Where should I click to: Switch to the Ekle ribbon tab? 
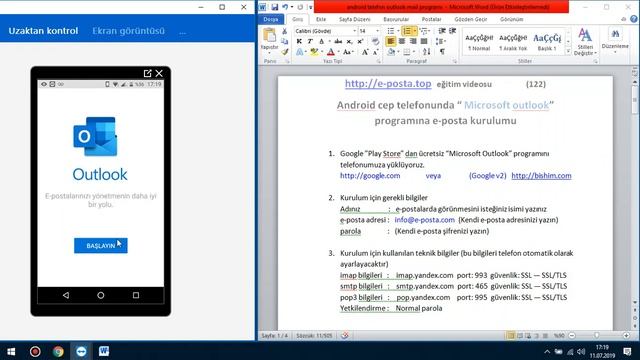point(321,19)
